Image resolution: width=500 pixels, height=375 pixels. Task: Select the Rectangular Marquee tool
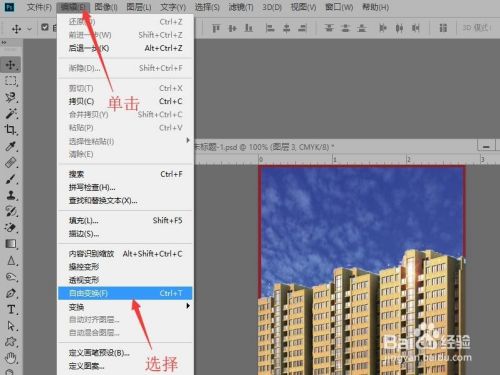[11, 81]
